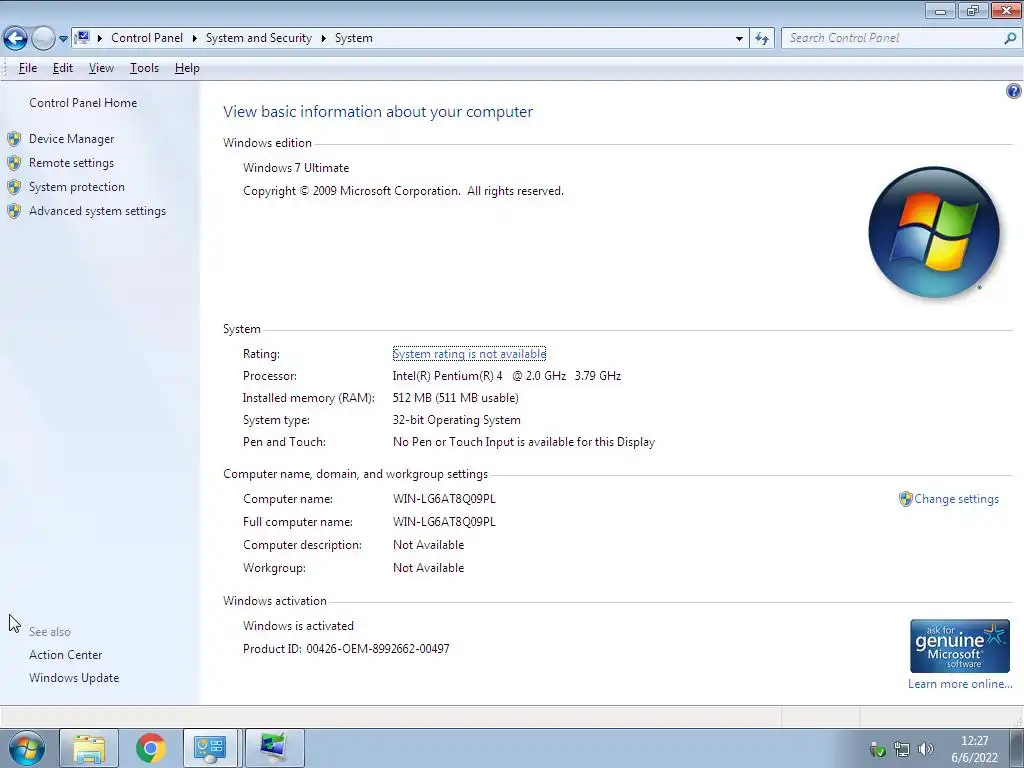Click the Search Control Panel field

[x=893, y=39]
